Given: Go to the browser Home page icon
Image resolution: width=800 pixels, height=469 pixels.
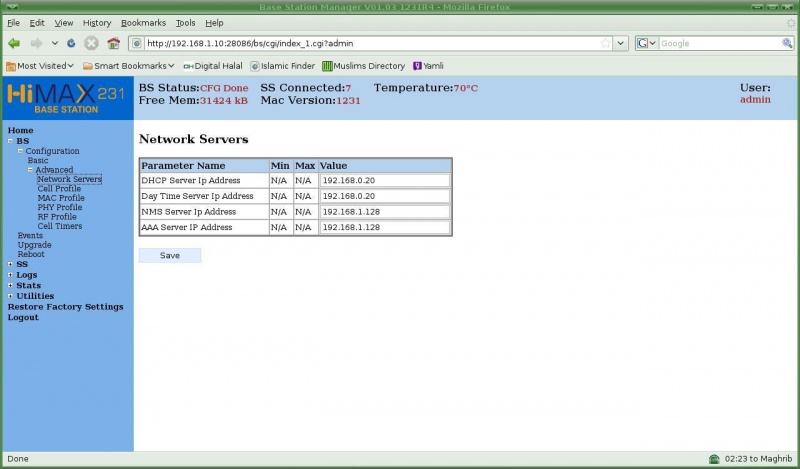Looking at the screenshot, I should pyautogui.click(x=113, y=43).
